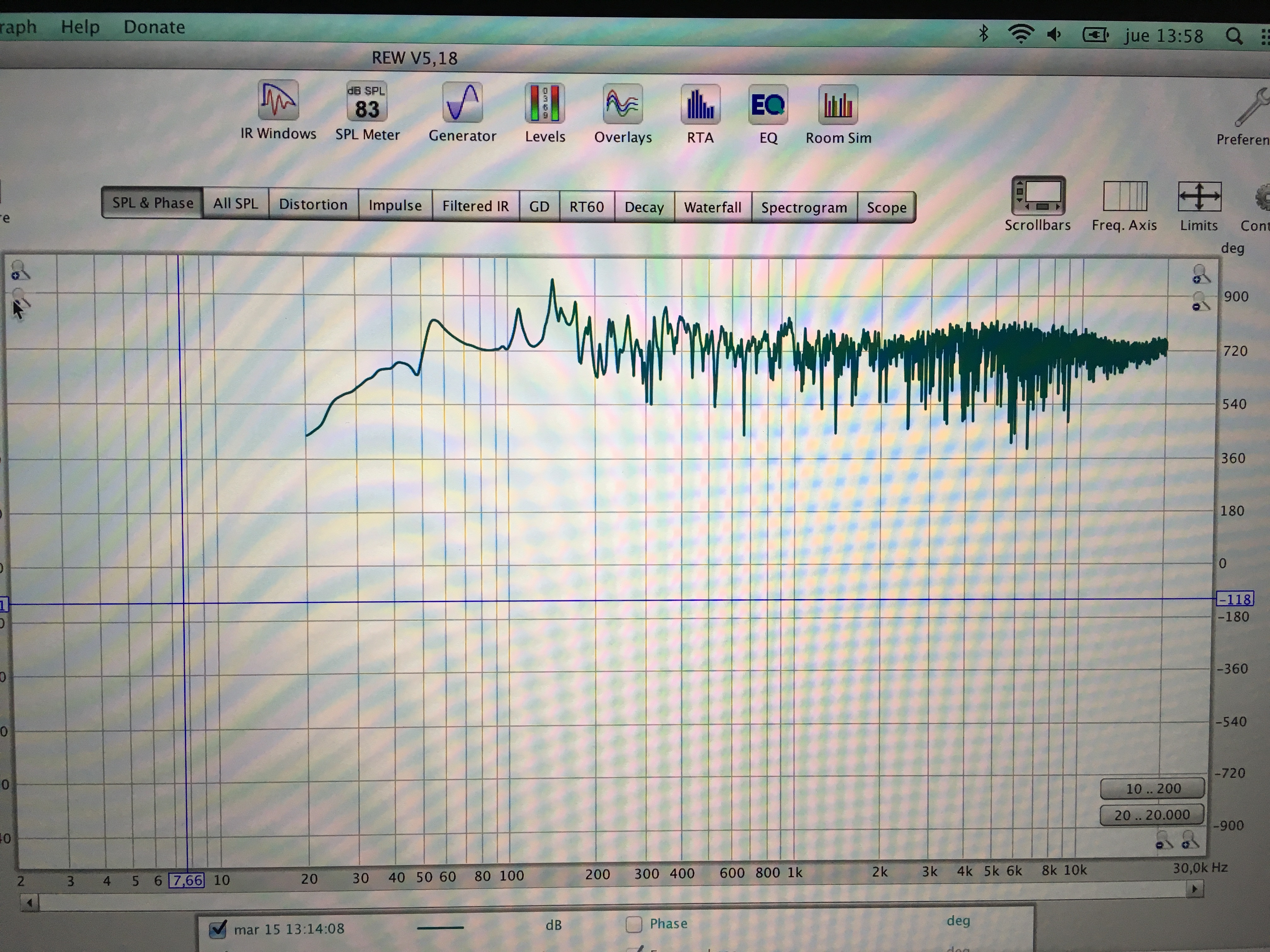Click the 10 .. 200 range button
Screen dimensions: 1270x952
pos(1152,789)
